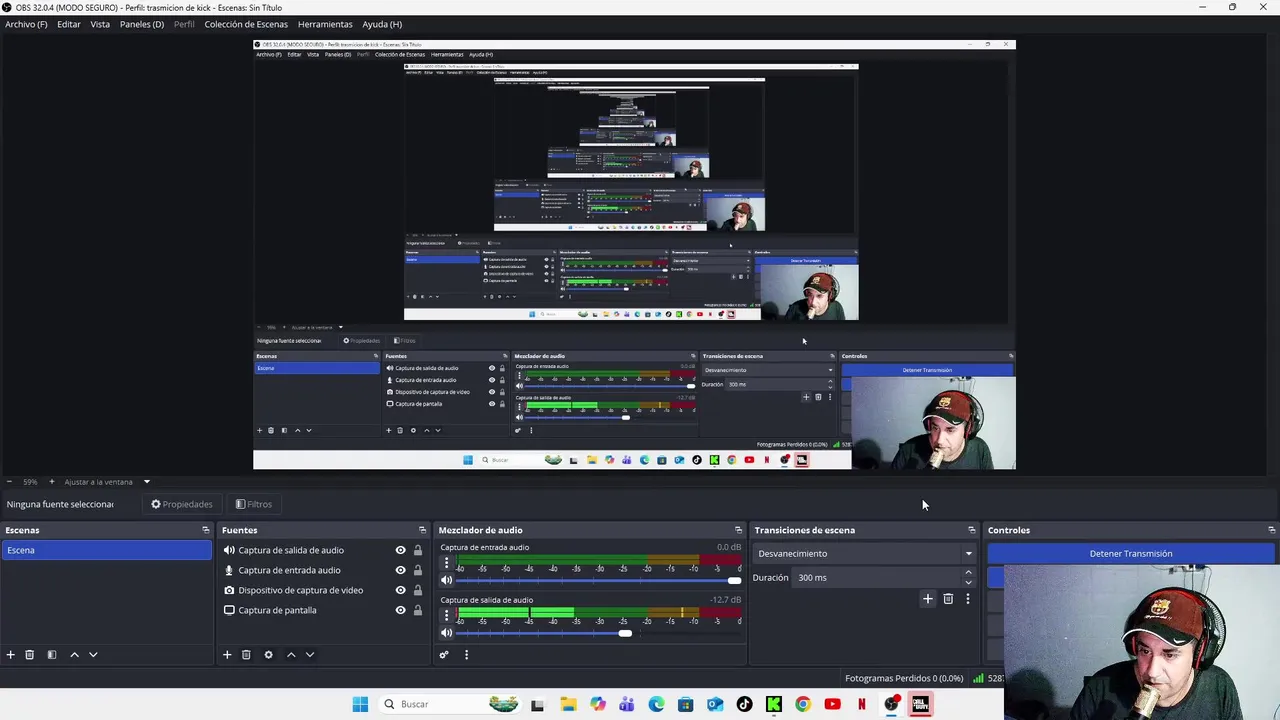Lock Captura de entrada audio source

[x=418, y=570]
